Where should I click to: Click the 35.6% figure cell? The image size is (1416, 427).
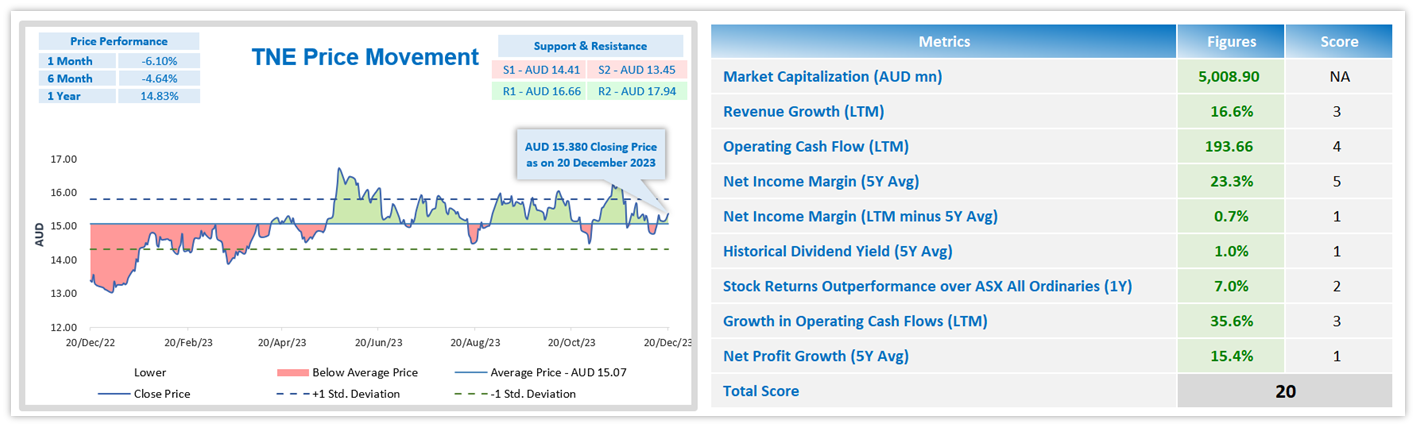point(1231,322)
